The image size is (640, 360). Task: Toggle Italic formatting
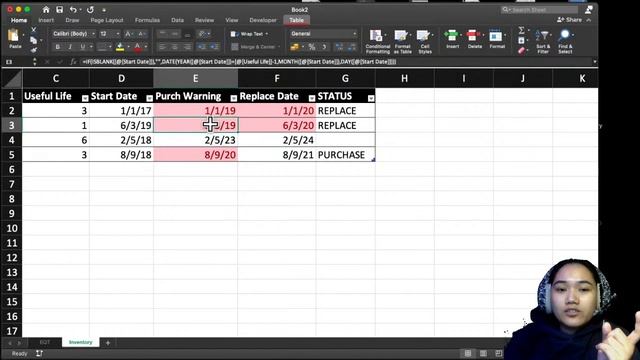[70, 47]
